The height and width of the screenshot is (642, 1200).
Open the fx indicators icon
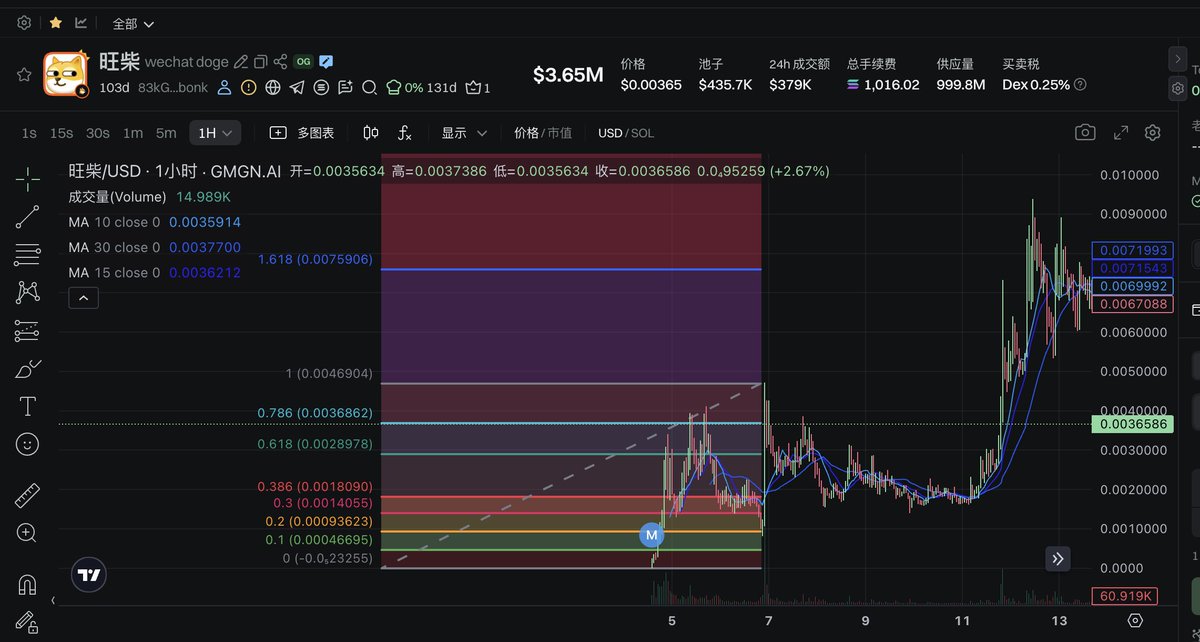[405, 133]
